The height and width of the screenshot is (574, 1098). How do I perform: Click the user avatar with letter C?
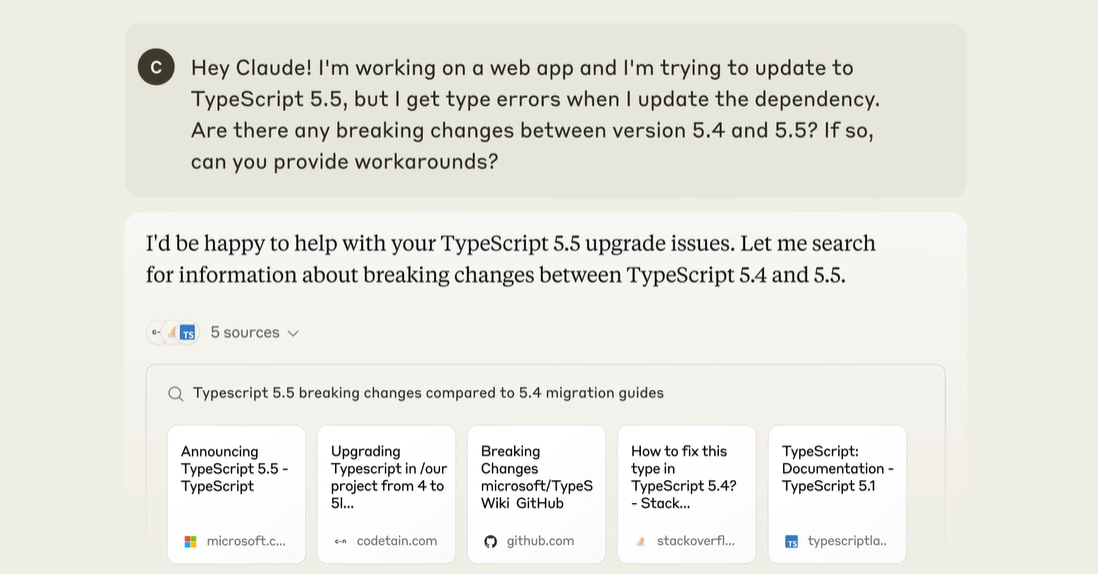click(x=156, y=67)
